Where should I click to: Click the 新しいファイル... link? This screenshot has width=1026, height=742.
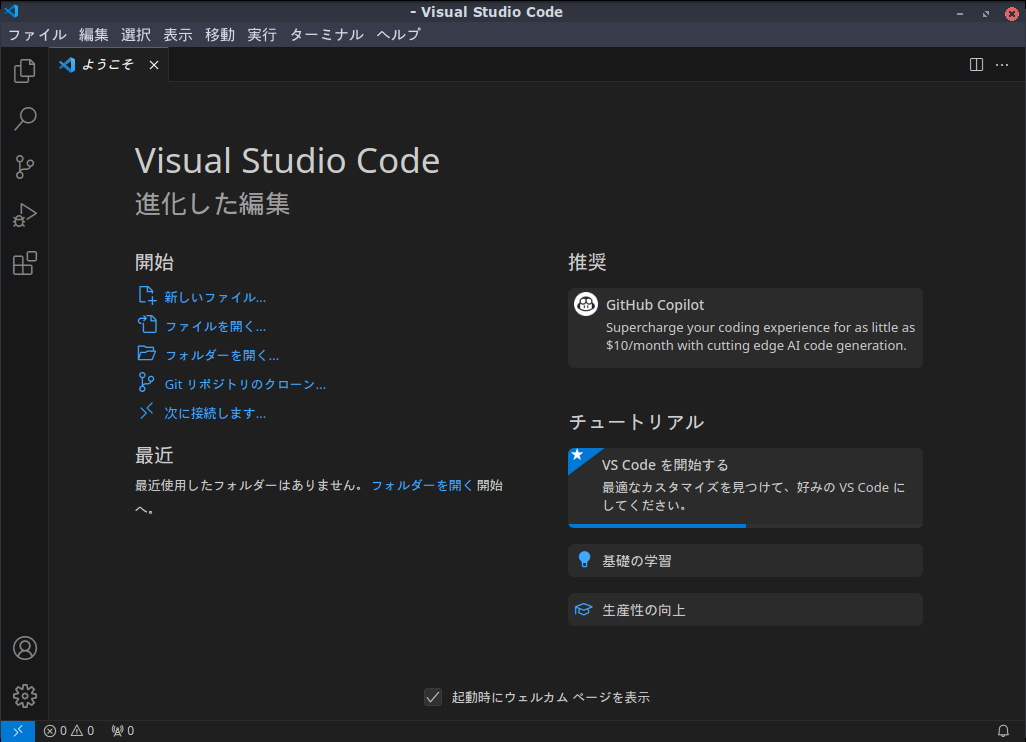coord(215,297)
